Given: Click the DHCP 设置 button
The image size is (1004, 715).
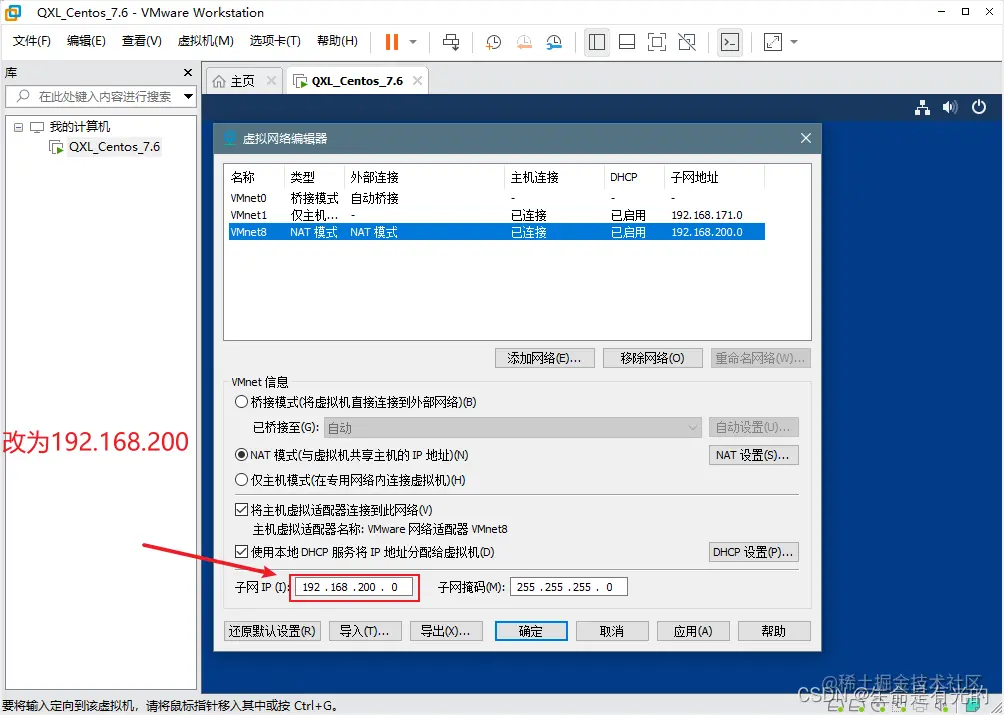Looking at the screenshot, I should (753, 551).
